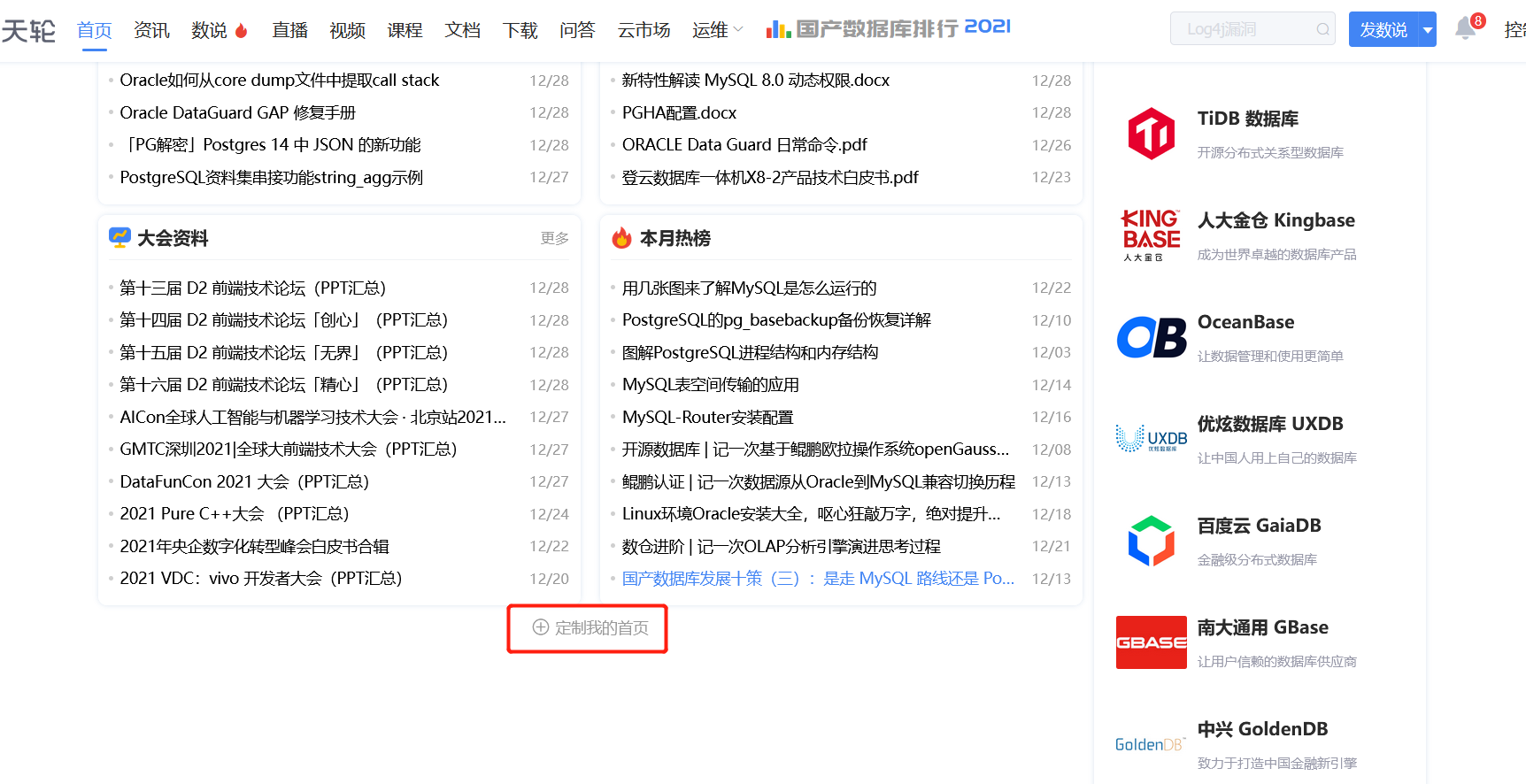This screenshot has height=784, width=1526.
Task: Open 第十四届 D2 前端技术论坛「创心」
Action: coord(283,319)
